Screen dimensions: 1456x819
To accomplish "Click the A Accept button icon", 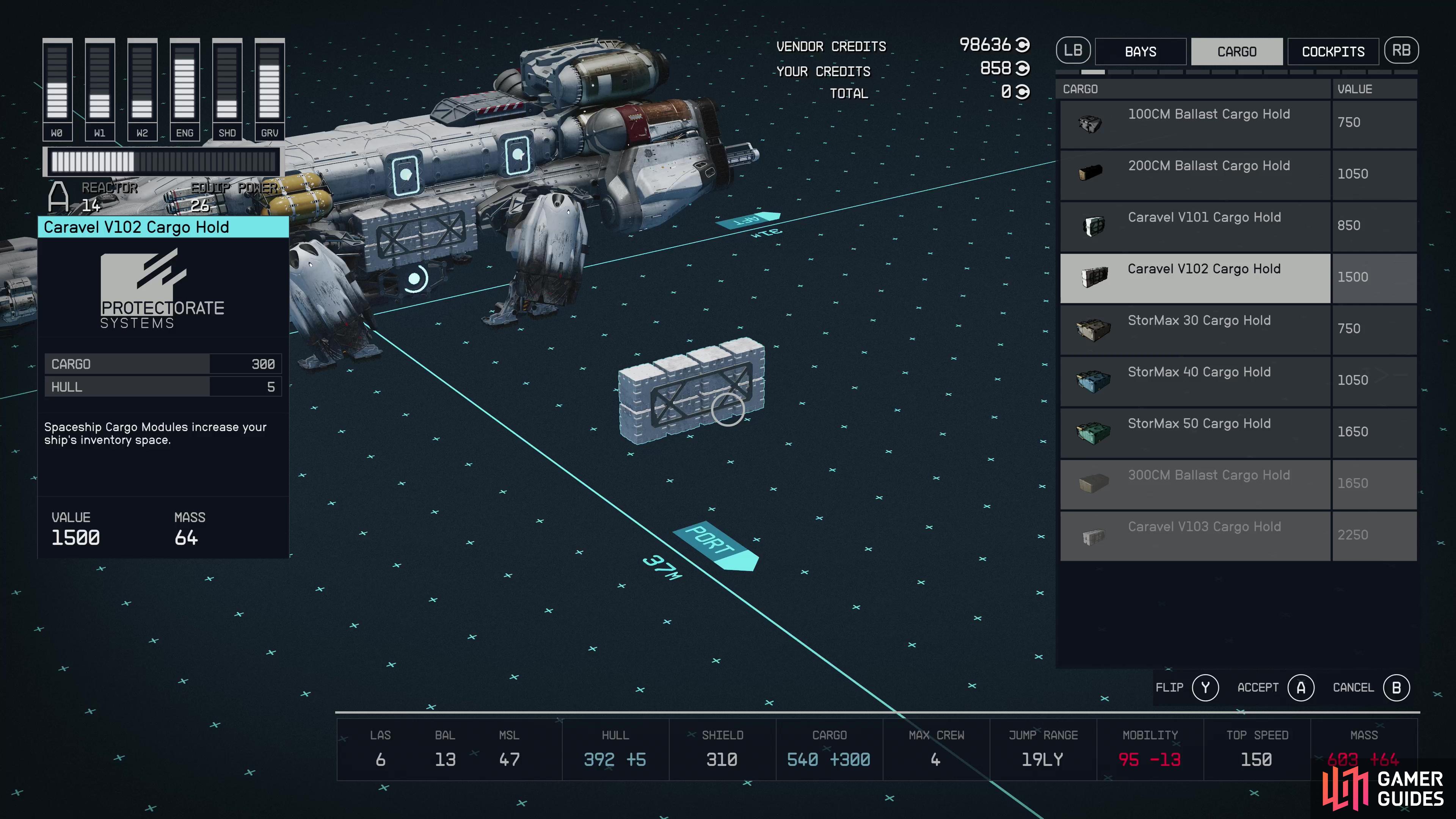I will coord(1301,688).
